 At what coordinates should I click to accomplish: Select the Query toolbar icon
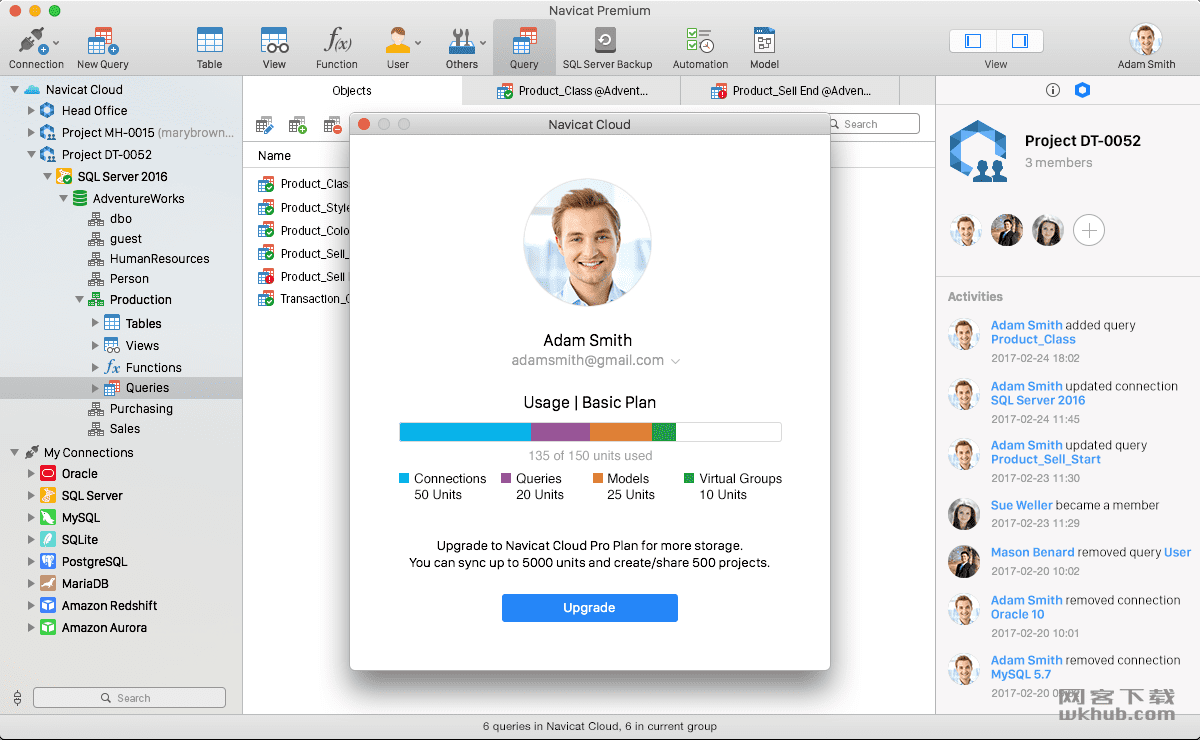click(524, 42)
